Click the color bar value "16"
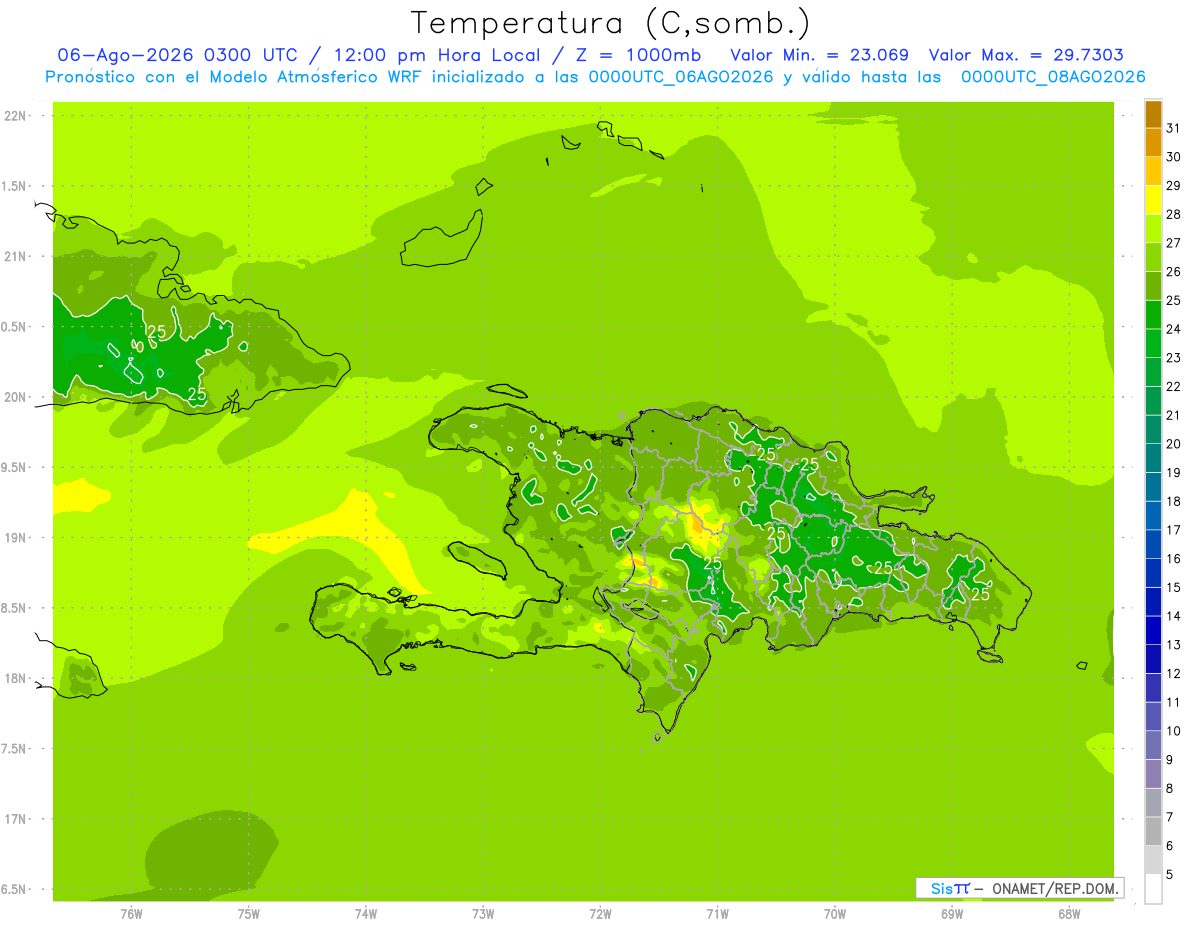The image size is (1200, 927). (x=1174, y=559)
